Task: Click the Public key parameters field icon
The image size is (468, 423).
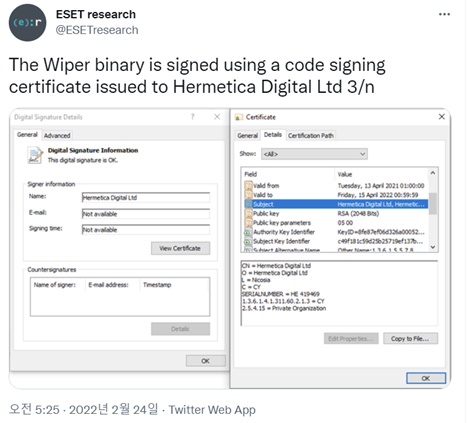Action: pyautogui.click(x=248, y=223)
